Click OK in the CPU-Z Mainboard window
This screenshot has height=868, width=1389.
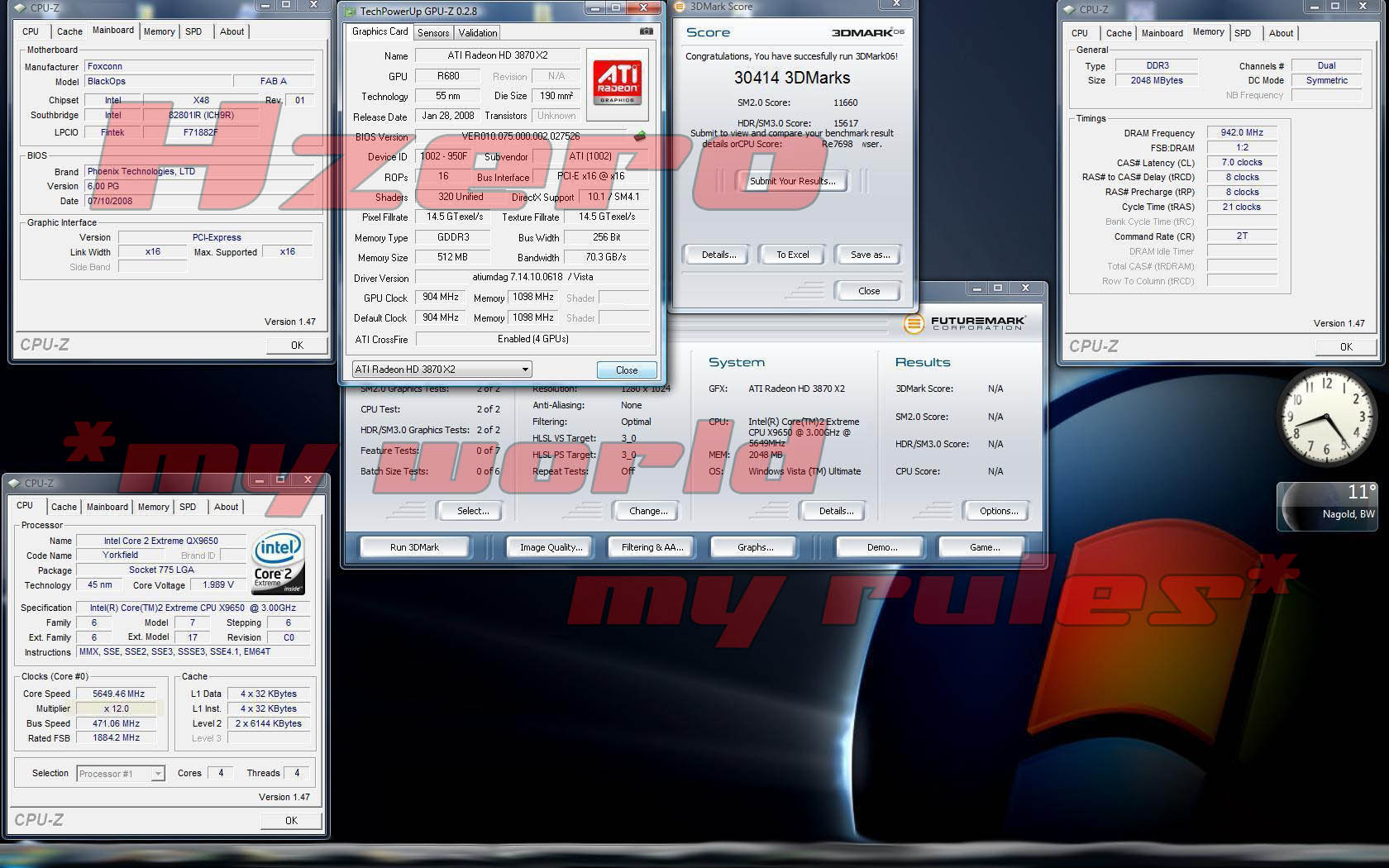click(x=297, y=346)
